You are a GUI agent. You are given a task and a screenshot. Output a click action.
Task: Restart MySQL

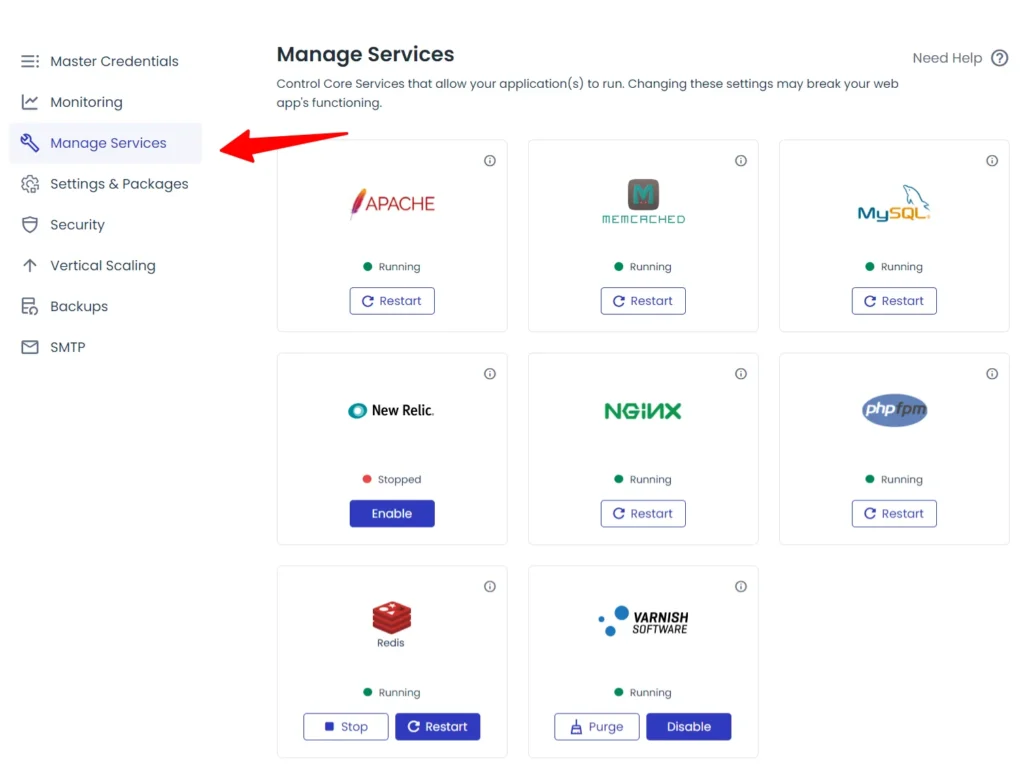point(893,300)
